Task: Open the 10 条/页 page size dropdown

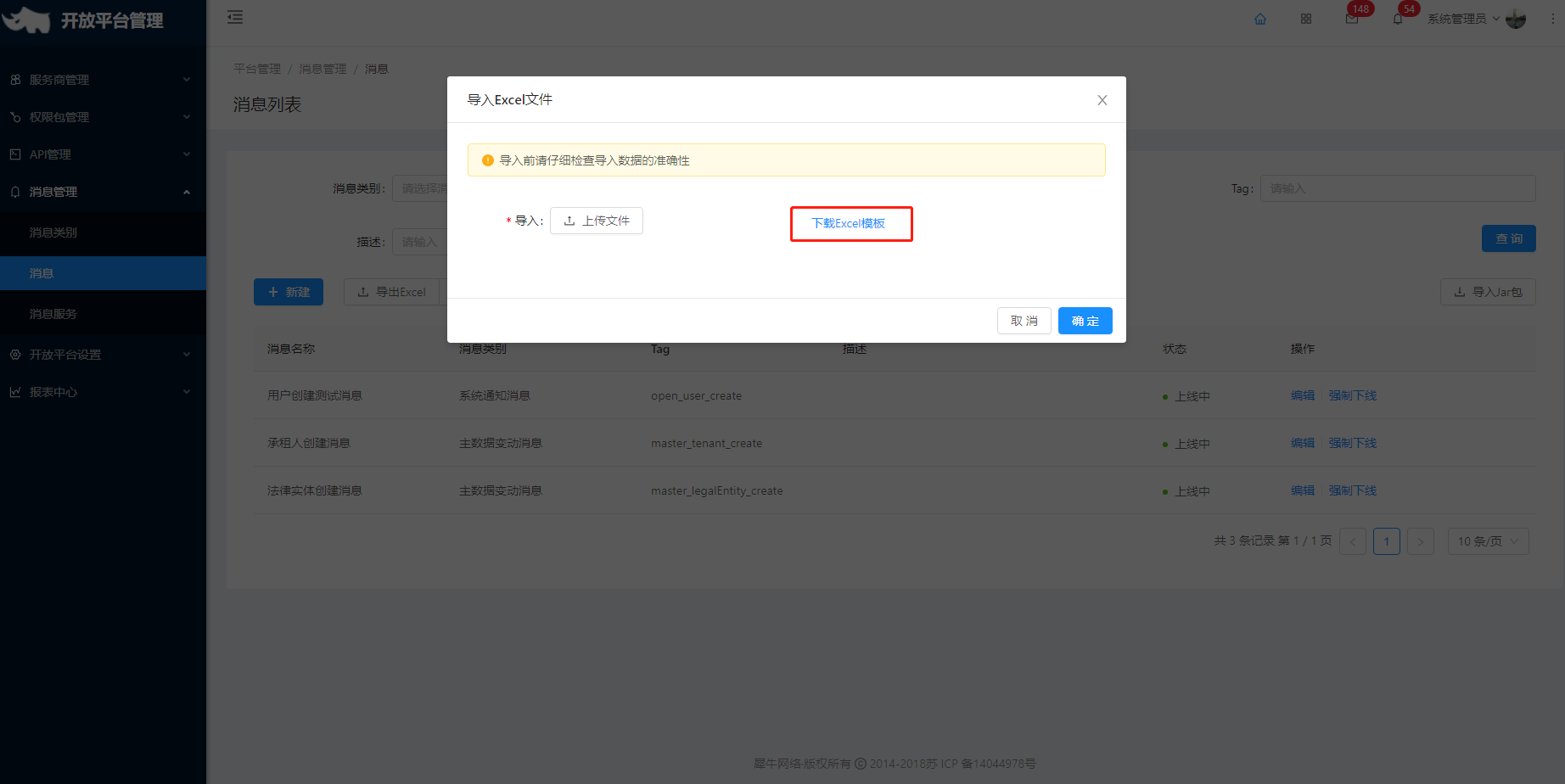Action: point(1489,541)
